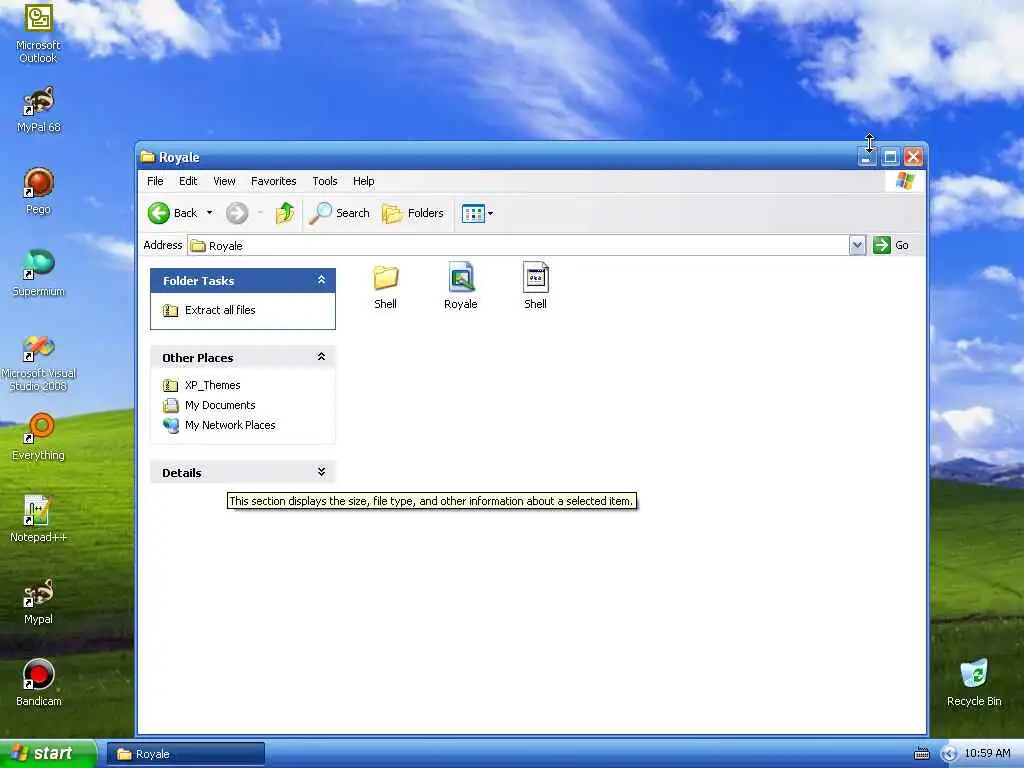Screen dimensions: 1024x768
Task: Select the Pego desktop shortcut
Action: coord(39,191)
